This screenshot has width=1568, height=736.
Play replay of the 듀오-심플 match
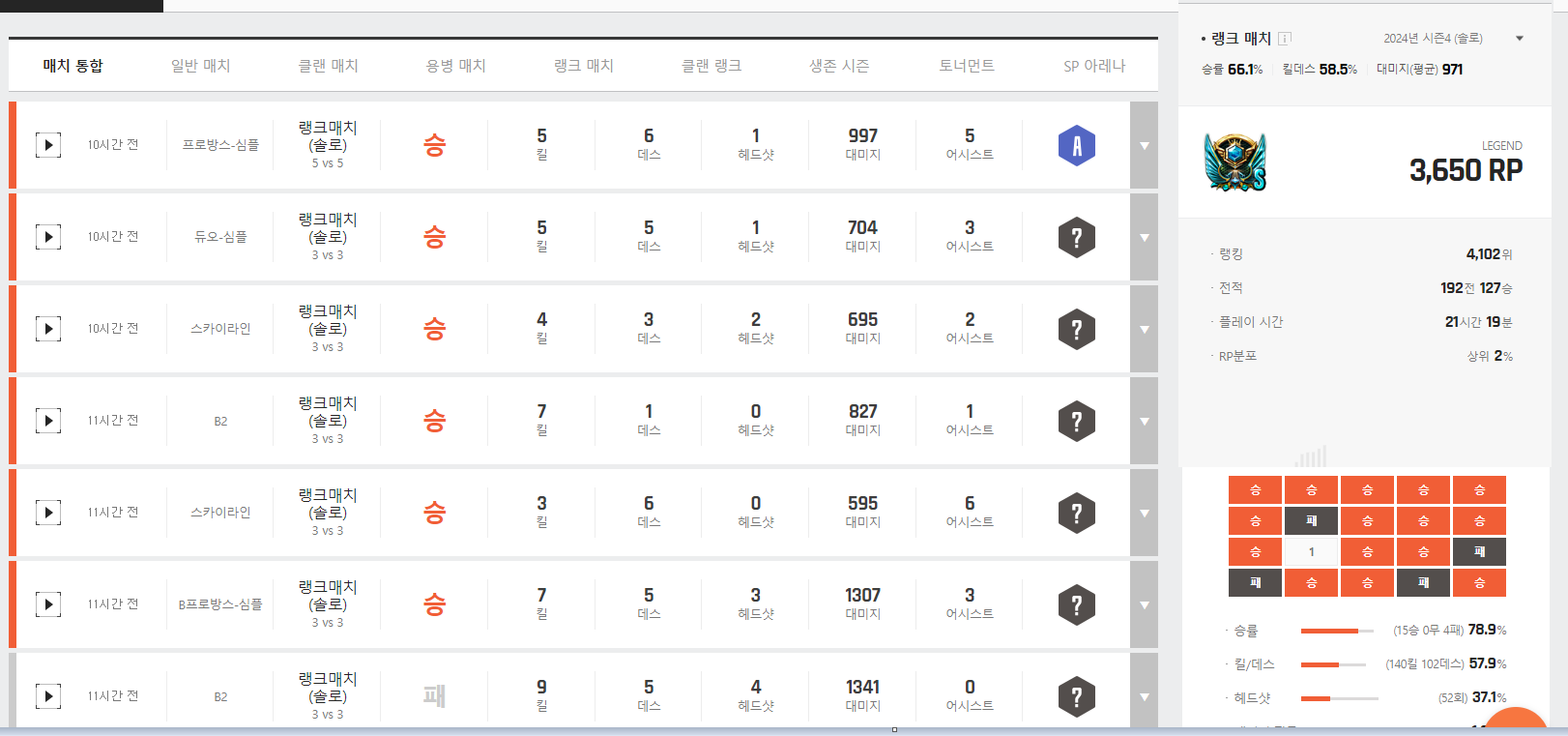click(48, 237)
